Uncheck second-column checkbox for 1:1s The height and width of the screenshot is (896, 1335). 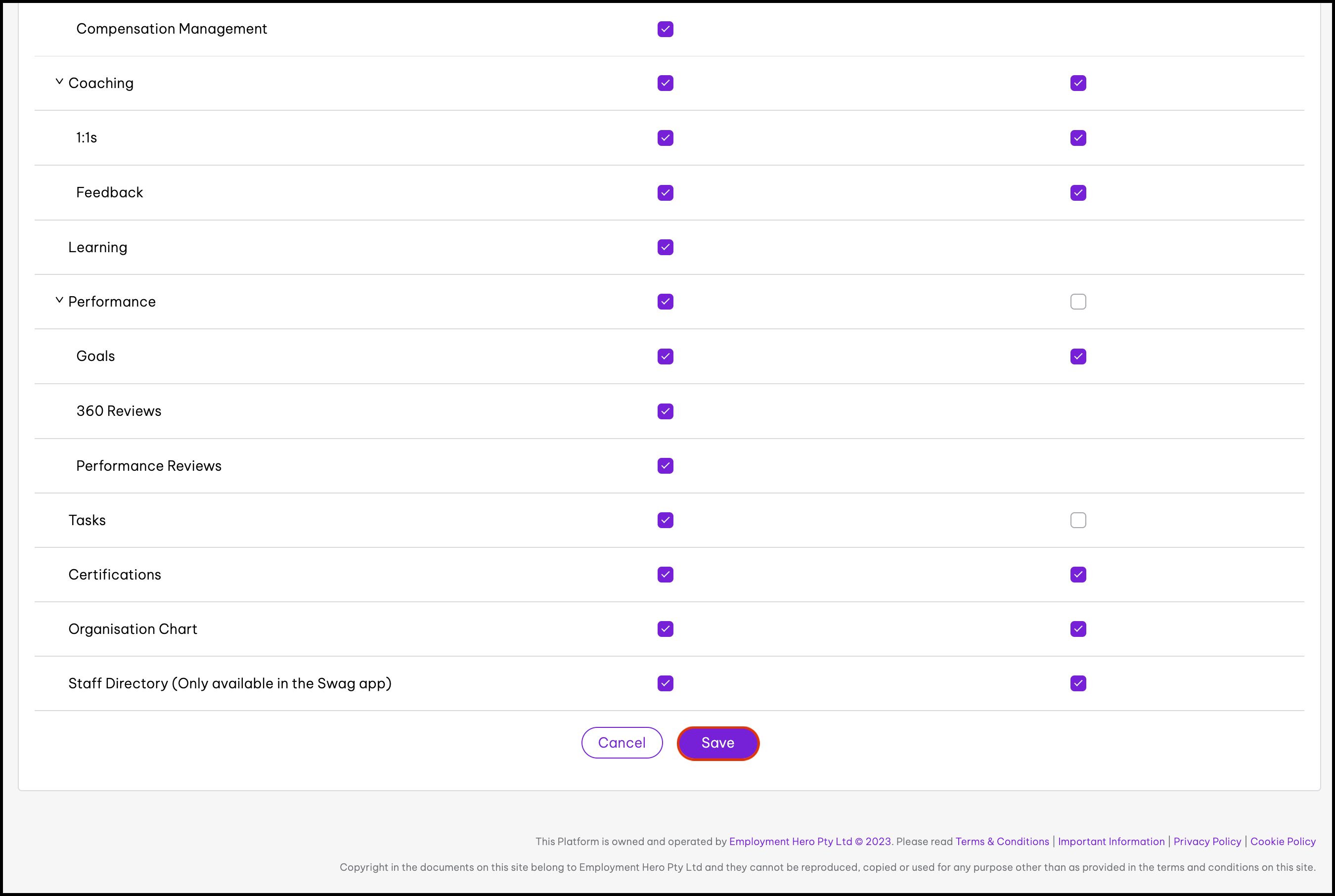[1077, 138]
